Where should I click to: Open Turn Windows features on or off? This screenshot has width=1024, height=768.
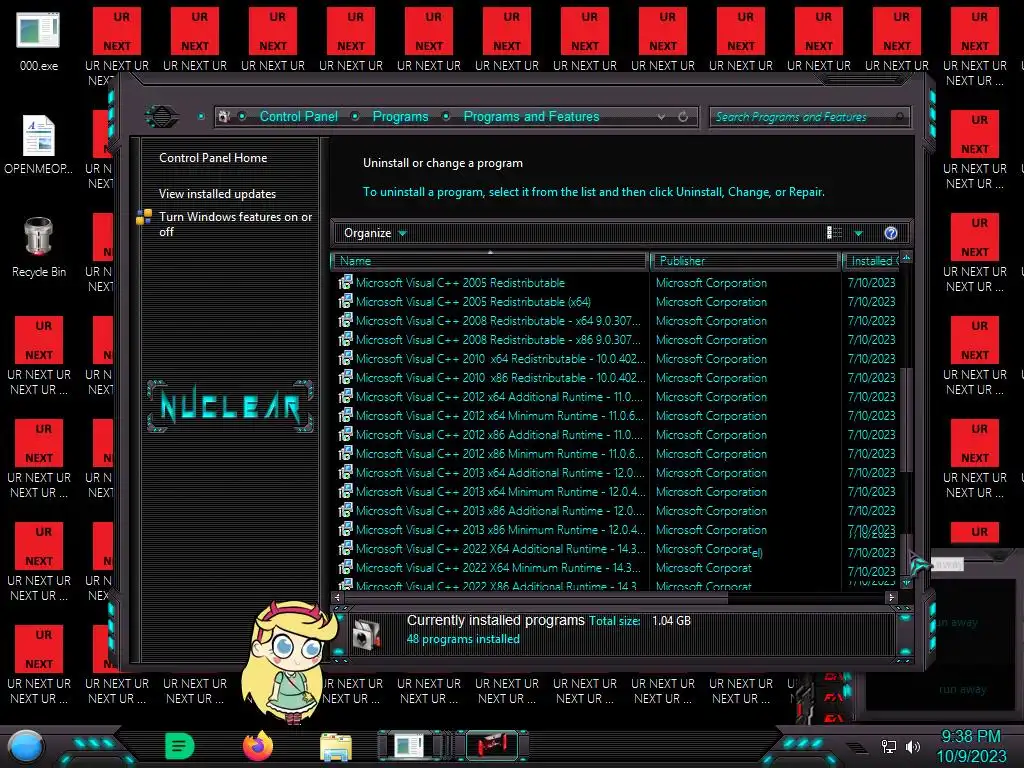[x=236, y=224]
